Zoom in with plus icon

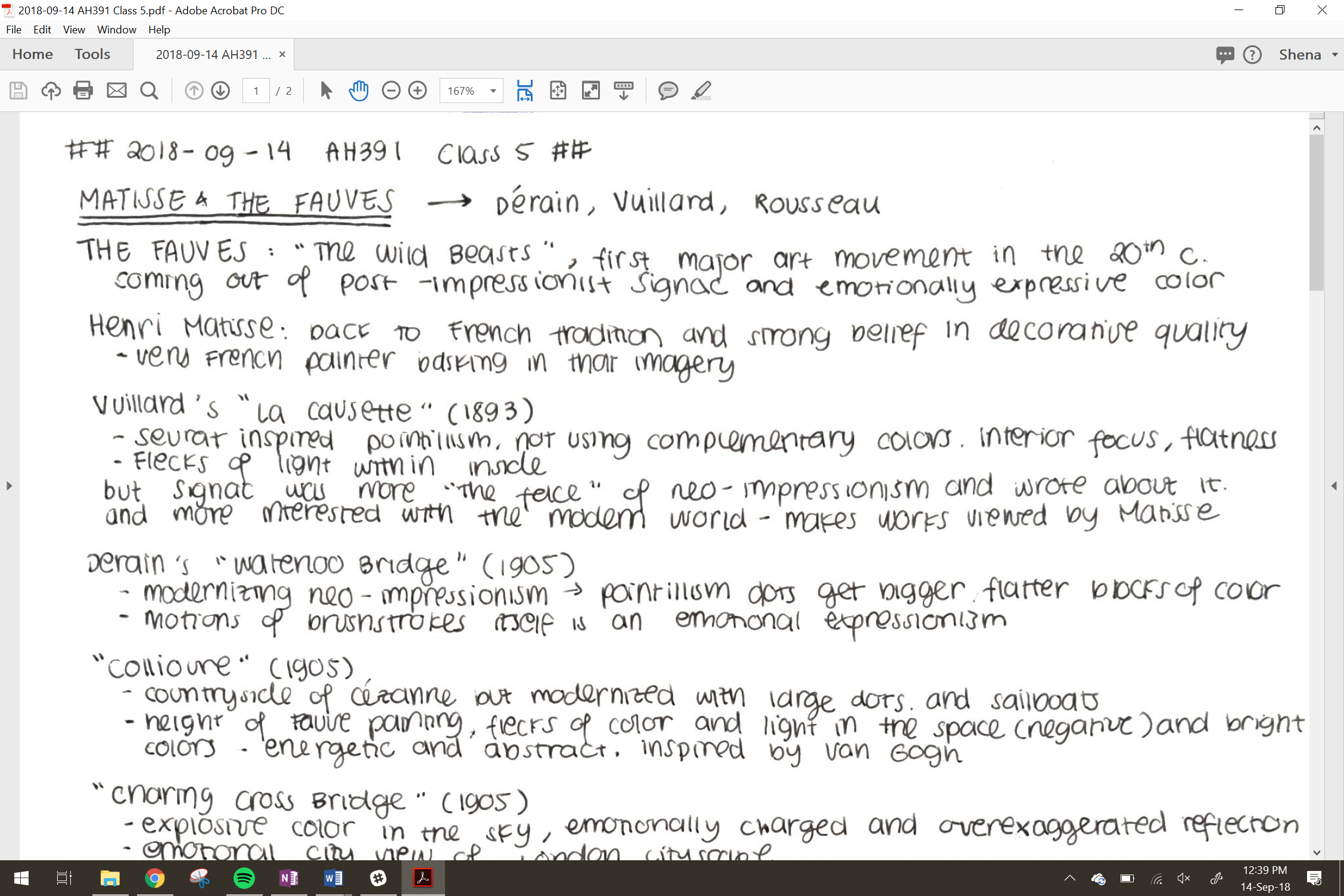coord(418,91)
